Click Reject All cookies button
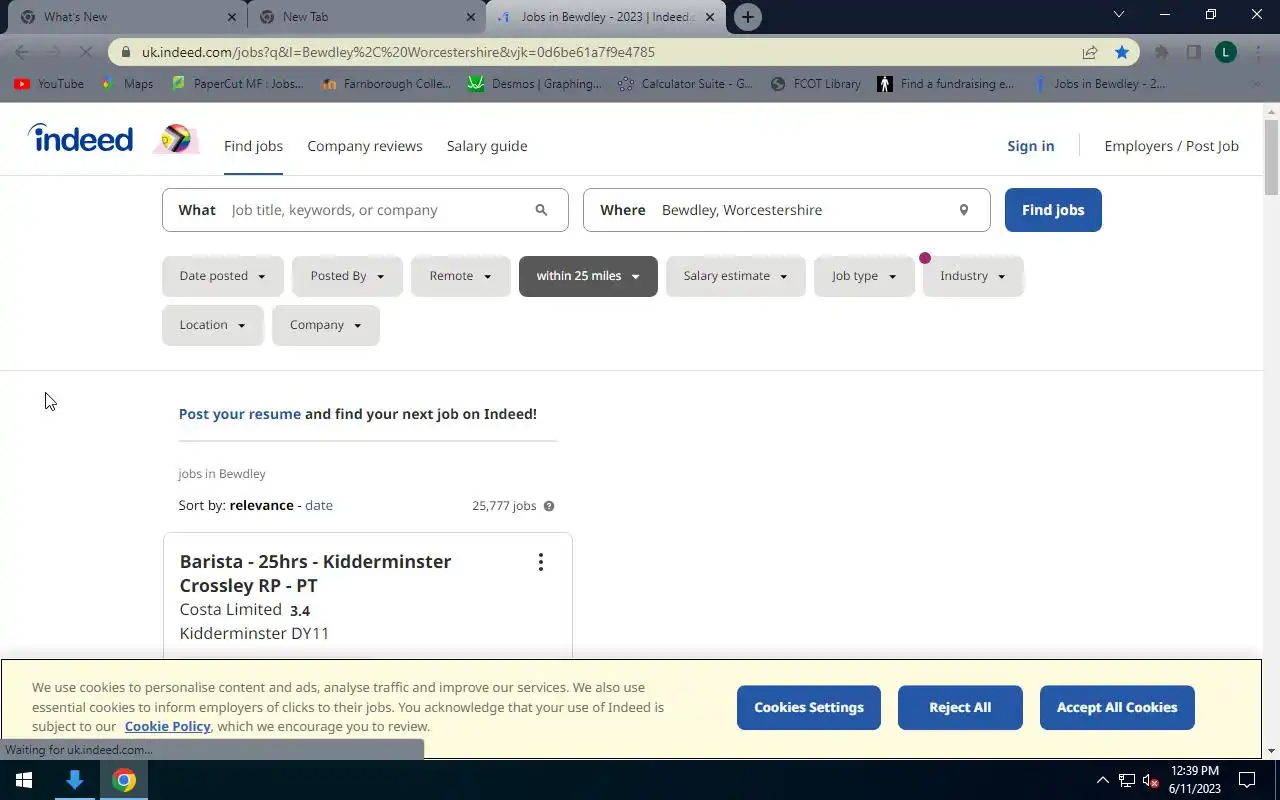 click(960, 707)
